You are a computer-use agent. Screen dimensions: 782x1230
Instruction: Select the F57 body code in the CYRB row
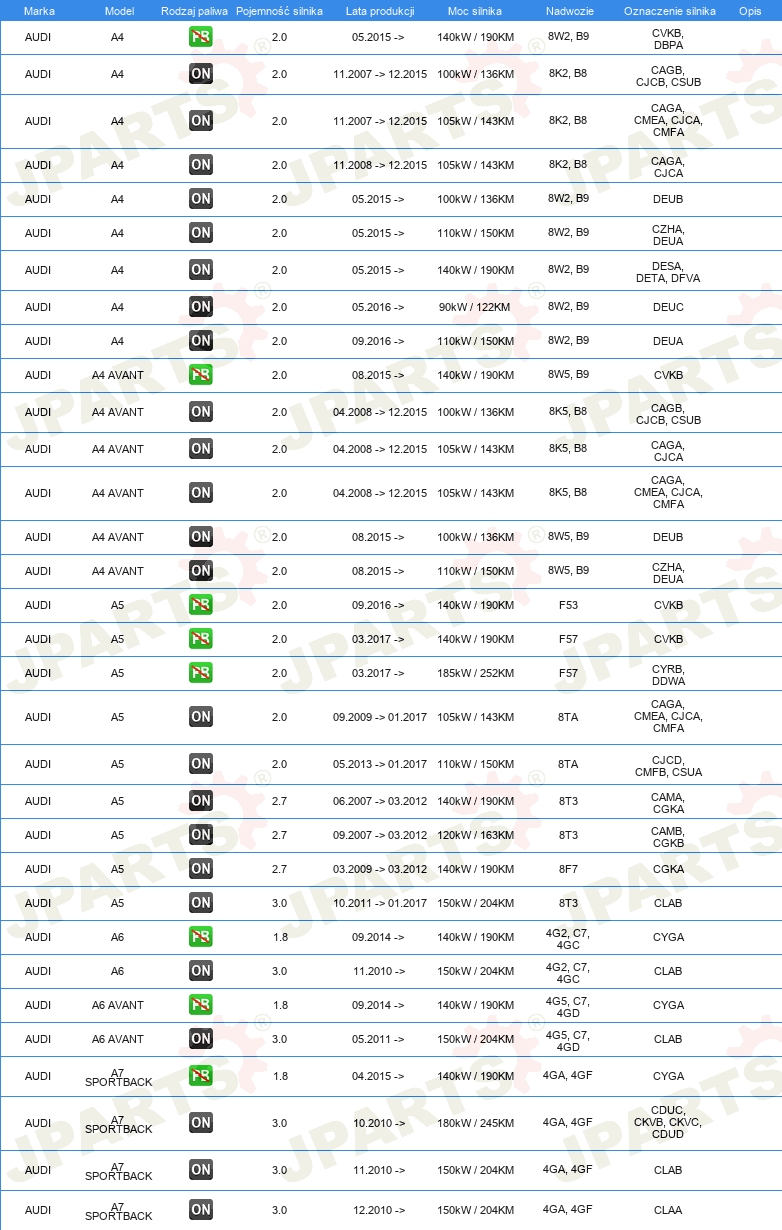pos(568,673)
